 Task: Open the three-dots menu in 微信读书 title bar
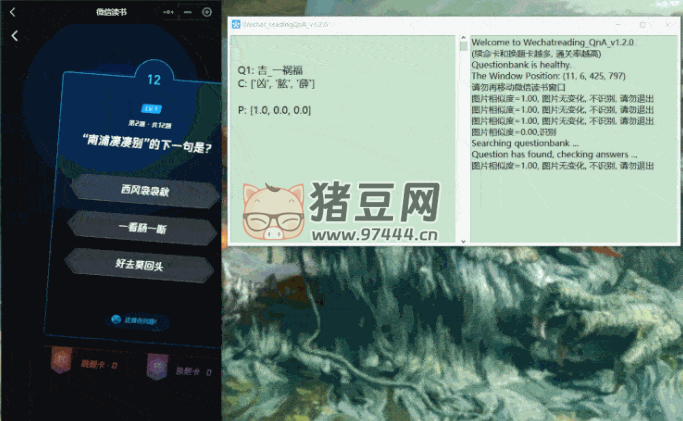168,12
